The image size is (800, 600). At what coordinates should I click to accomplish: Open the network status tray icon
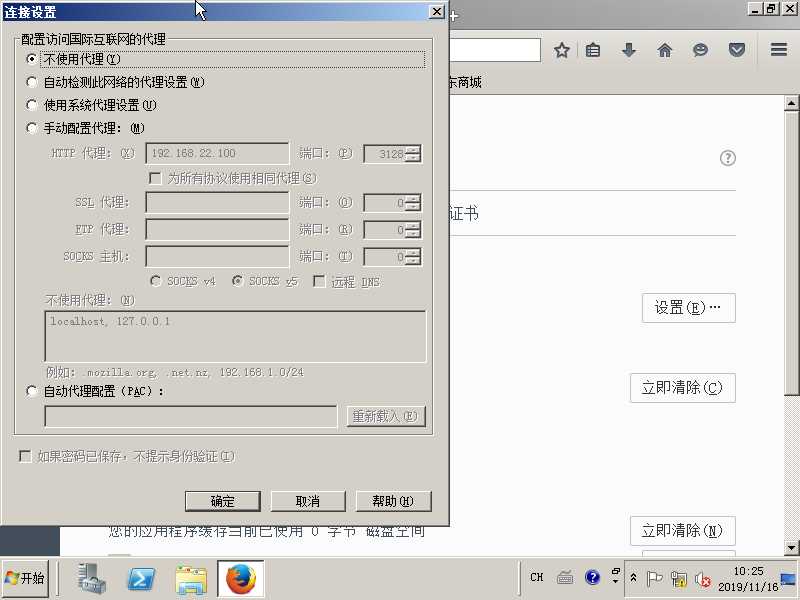pos(679,579)
